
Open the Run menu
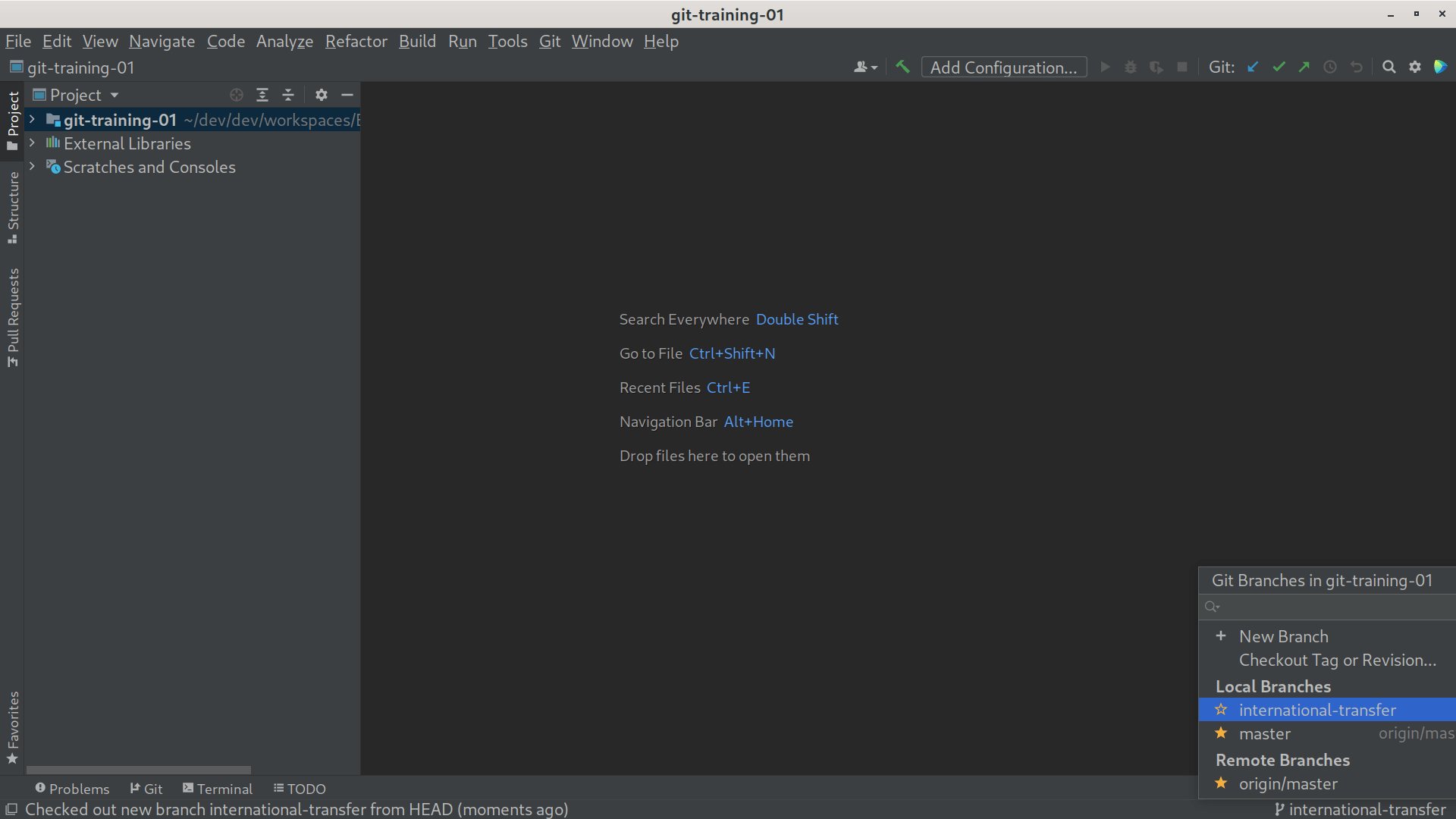[462, 41]
